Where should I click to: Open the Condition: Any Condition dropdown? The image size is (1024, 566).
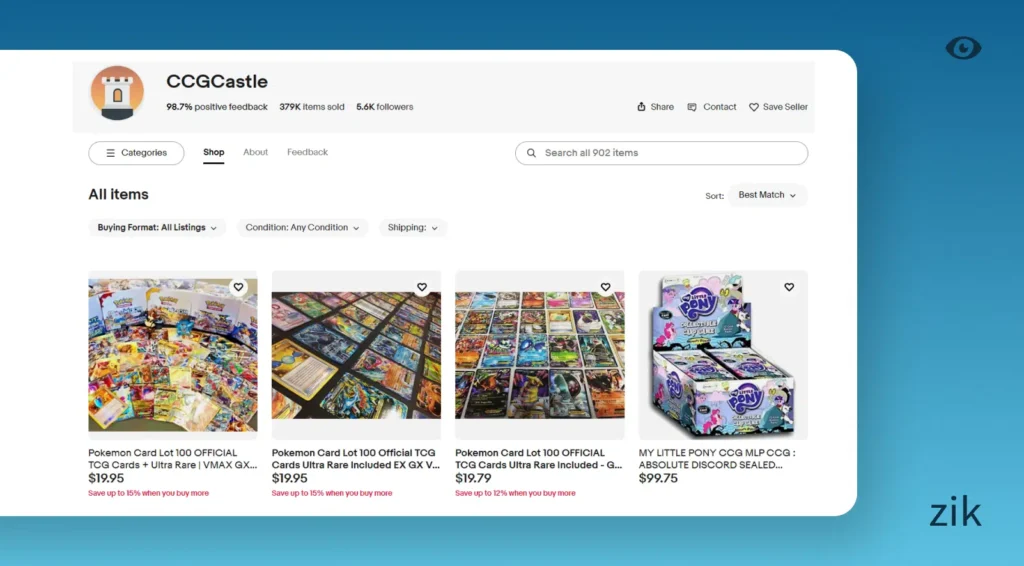coord(302,228)
